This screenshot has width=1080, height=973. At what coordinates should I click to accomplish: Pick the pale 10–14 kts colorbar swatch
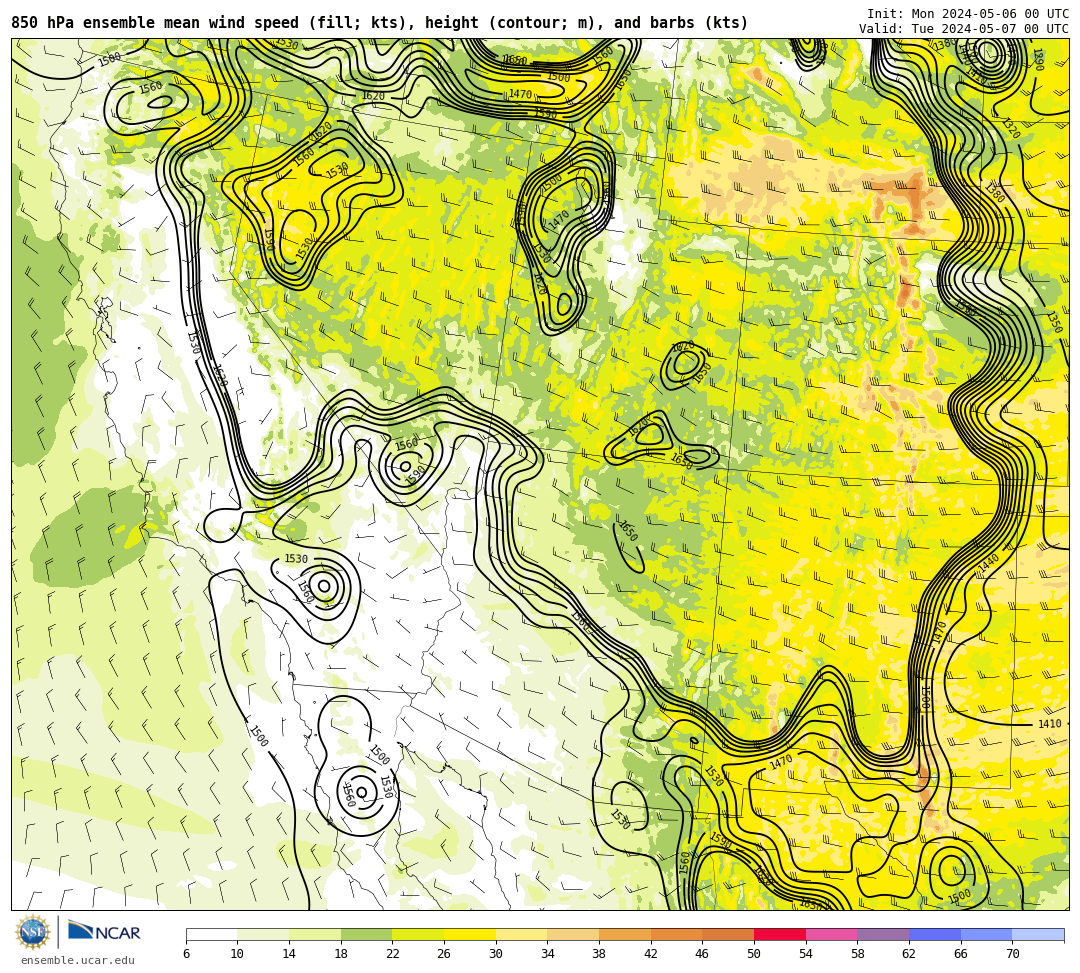(263, 934)
